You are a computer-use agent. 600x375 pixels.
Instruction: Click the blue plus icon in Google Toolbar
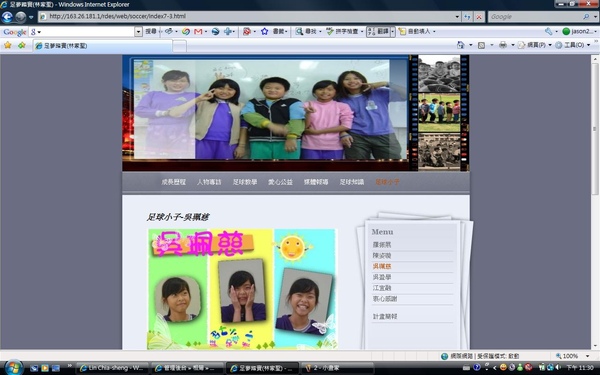point(228,31)
